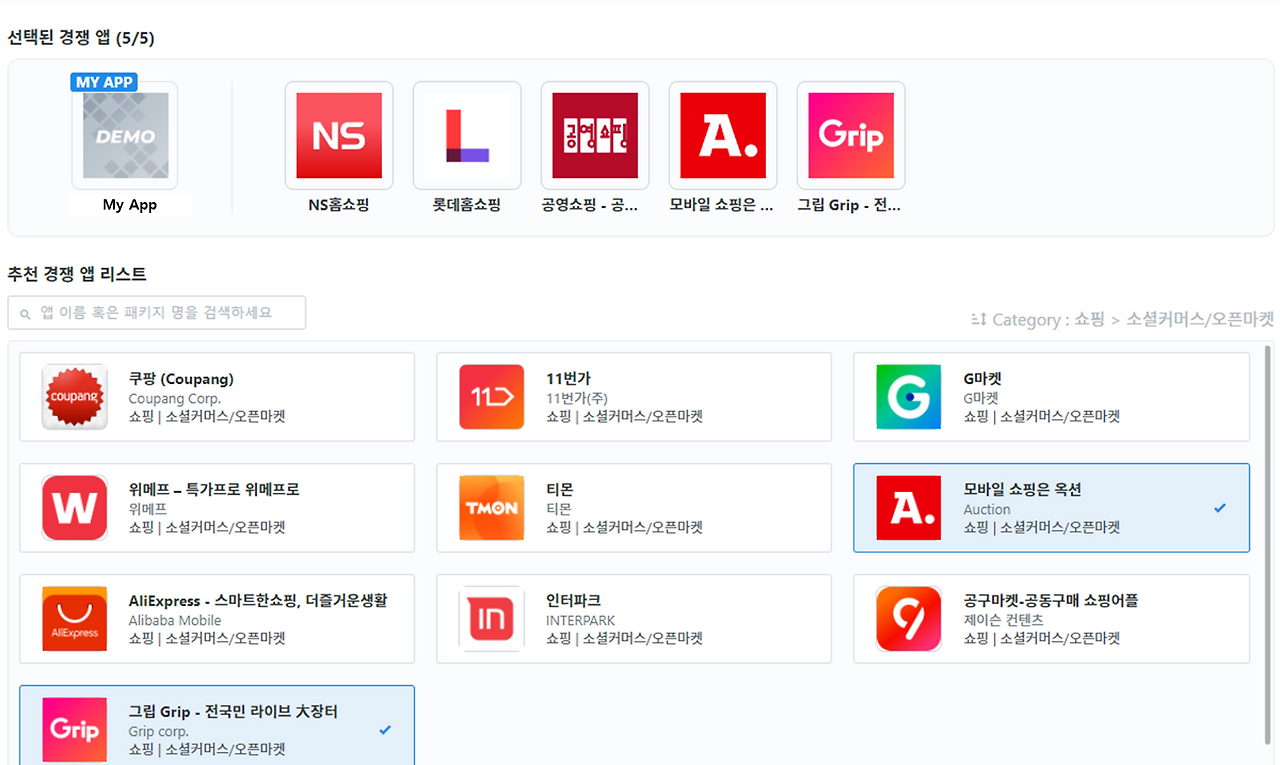Click the 추천 경쟁 앱 리스트 heading

[x=77, y=273]
